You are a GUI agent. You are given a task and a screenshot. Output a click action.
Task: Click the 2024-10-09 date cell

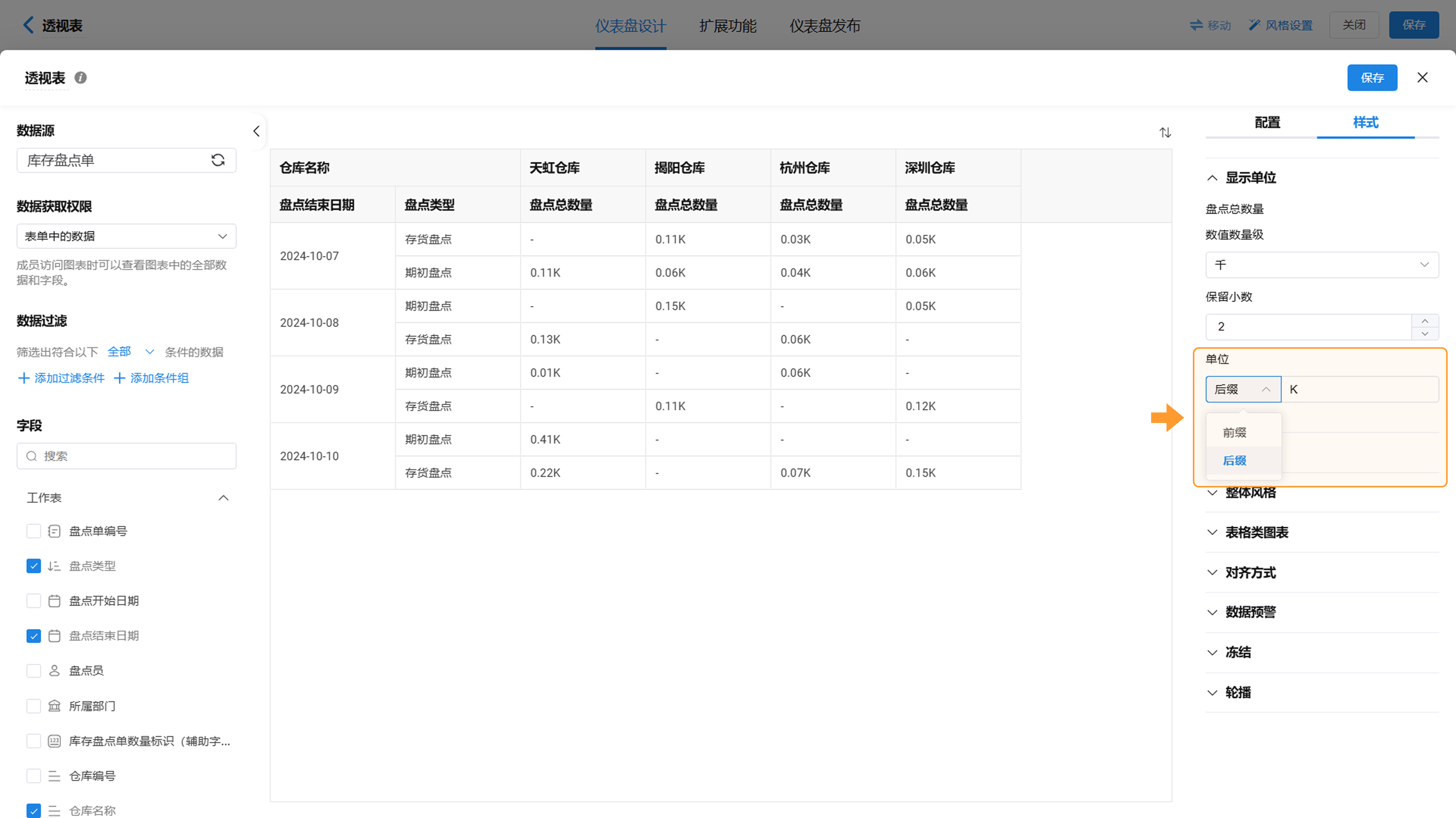333,389
